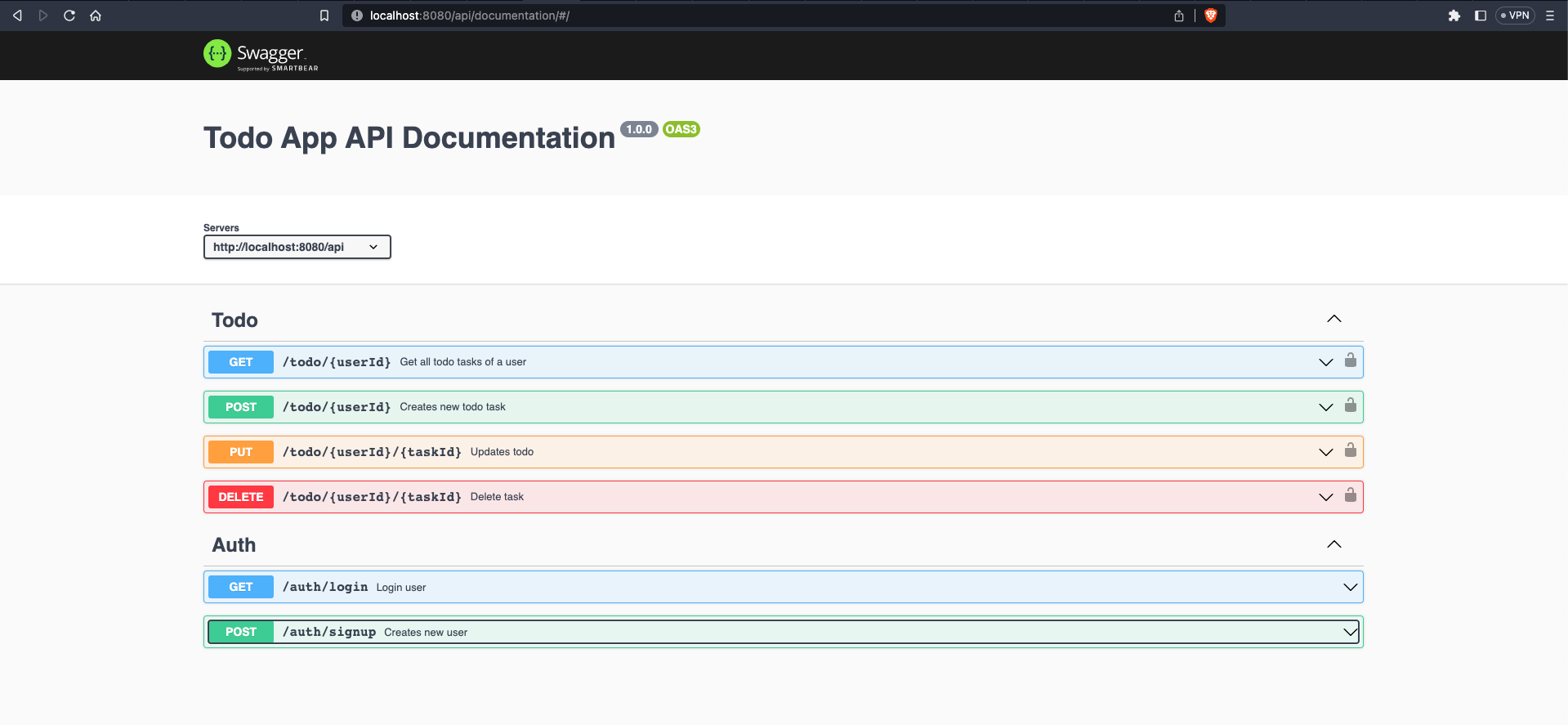1568x725 pixels.
Task: Open the site info icon in the address bar
Action: [357, 16]
